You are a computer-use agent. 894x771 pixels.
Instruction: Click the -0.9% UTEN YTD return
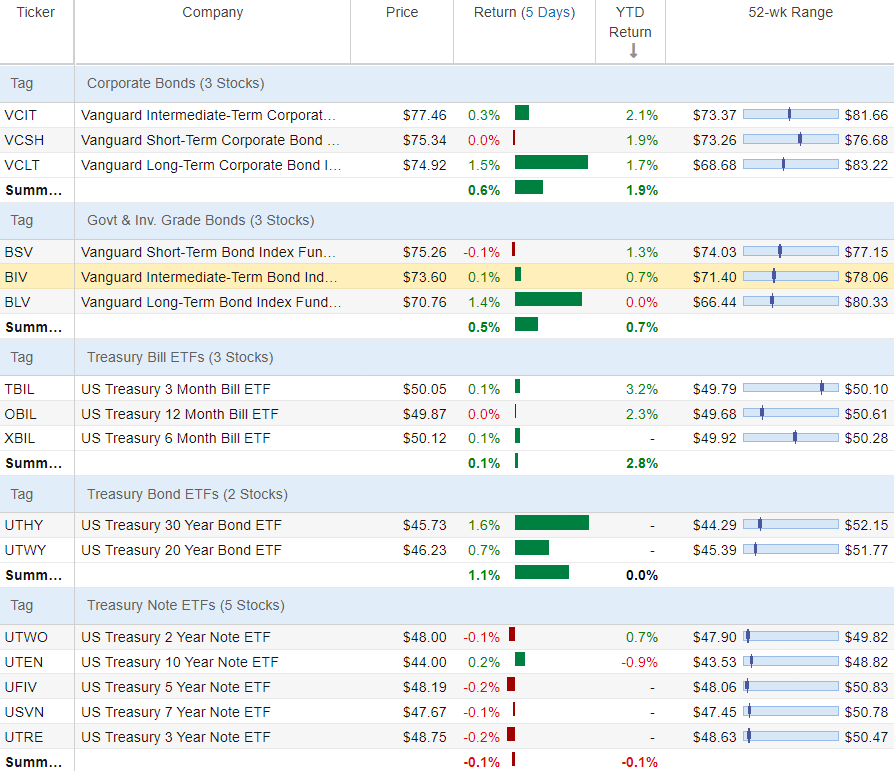coord(640,662)
